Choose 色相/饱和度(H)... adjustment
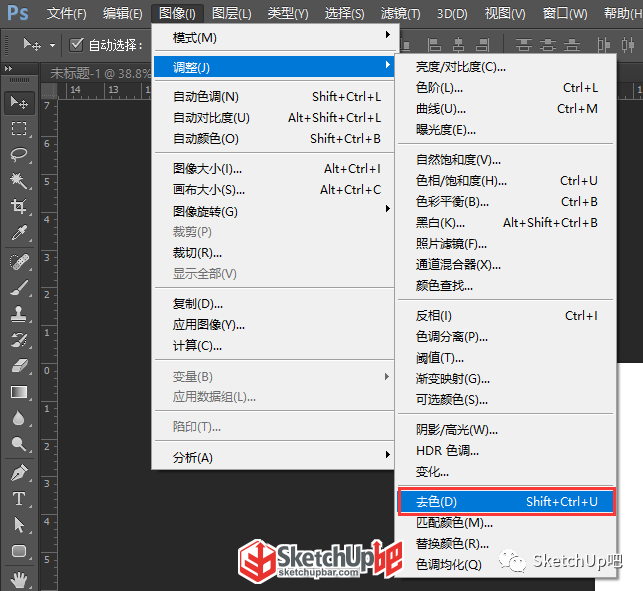This screenshot has height=591, width=643. click(x=505, y=180)
